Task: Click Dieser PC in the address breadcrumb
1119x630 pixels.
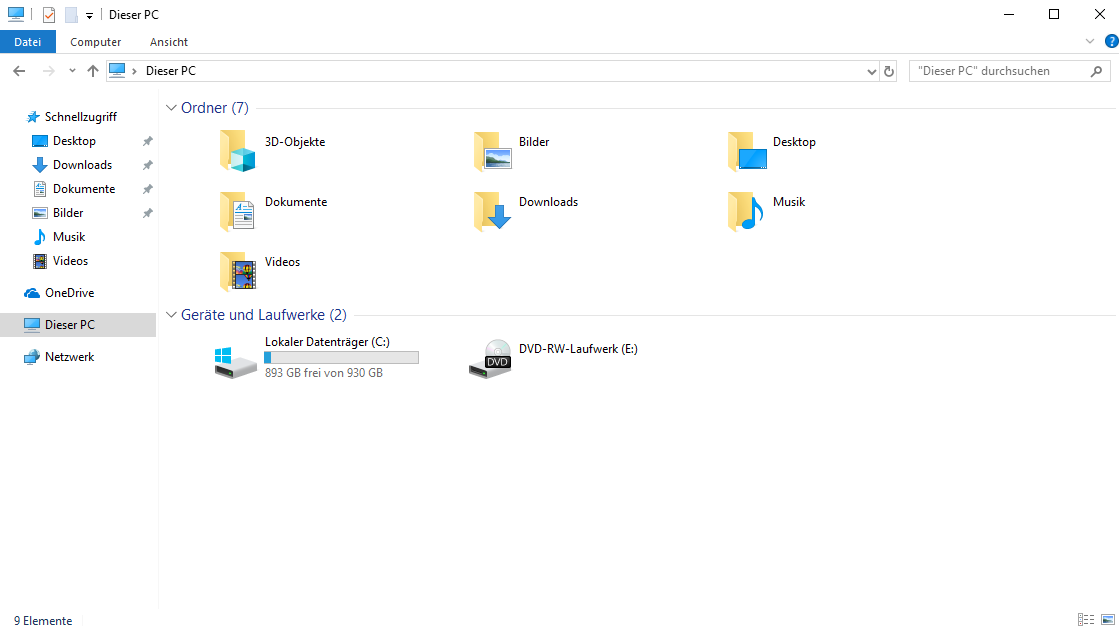Action: 171,71
